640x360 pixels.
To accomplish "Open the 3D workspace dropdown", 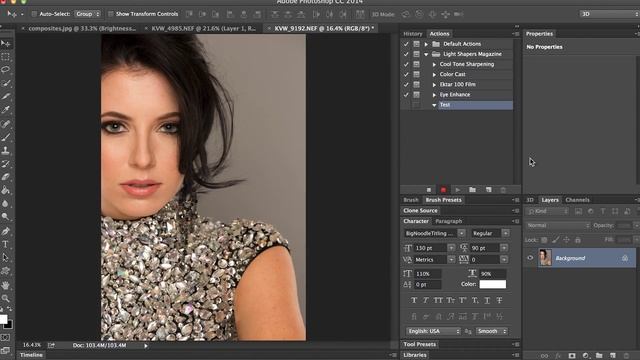I will pyautogui.click(x=609, y=14).
